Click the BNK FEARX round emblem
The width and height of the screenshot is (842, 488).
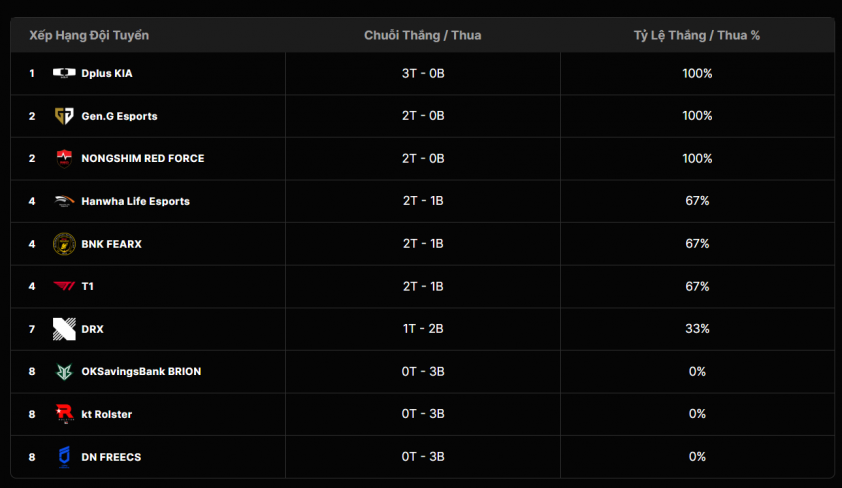click(x=64, y=244)
